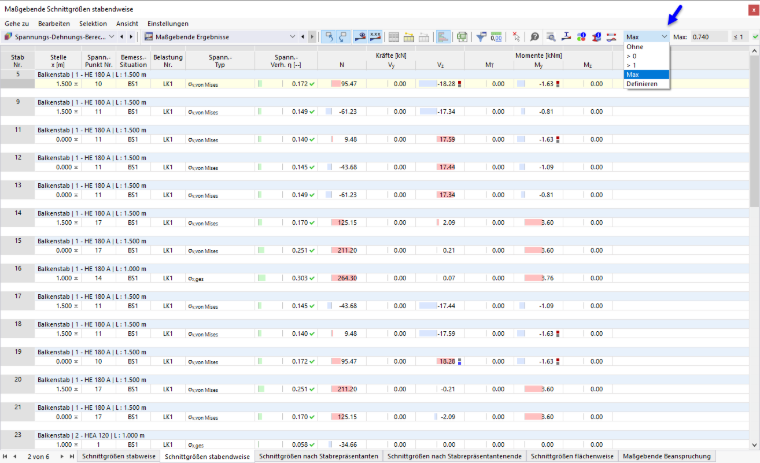Click the cross-section beam icon in toolbar
This screenshot has width=760, height=463.
click(566, 37)
